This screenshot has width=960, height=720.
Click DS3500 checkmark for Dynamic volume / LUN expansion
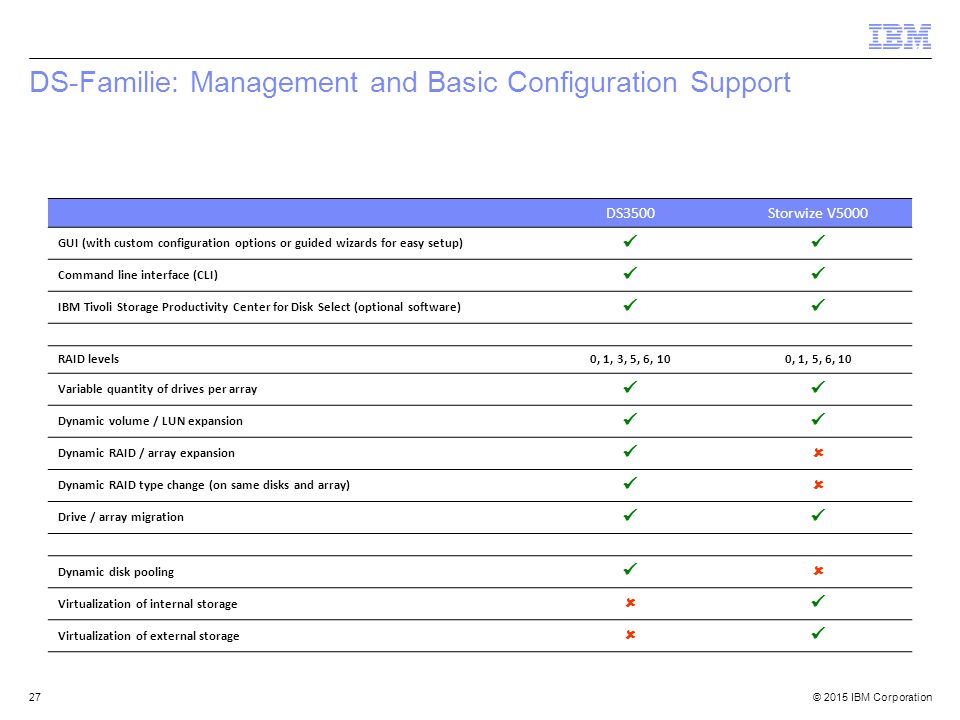coord(630,419)
